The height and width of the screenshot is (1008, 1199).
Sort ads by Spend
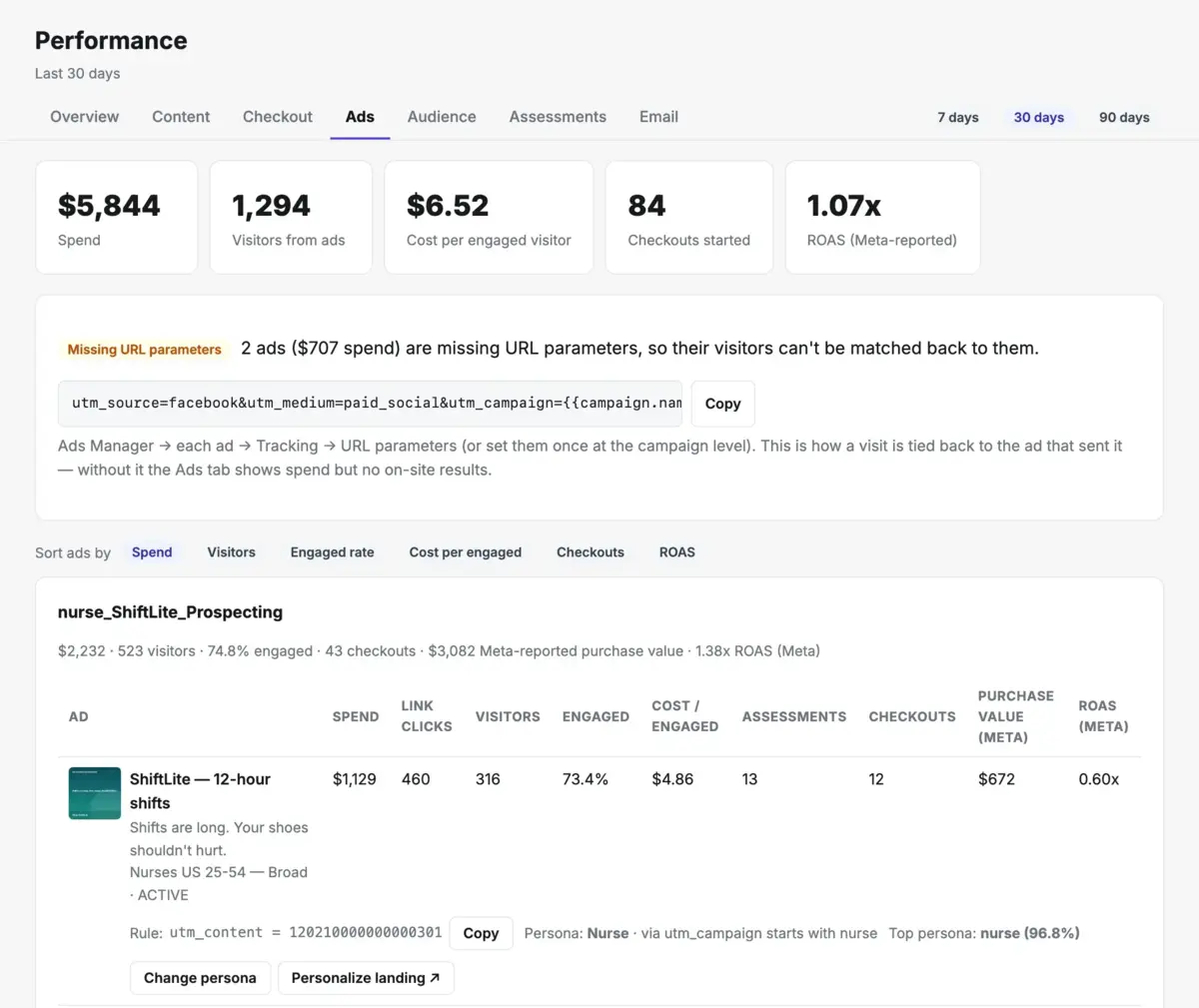click(x=152, y=552)
